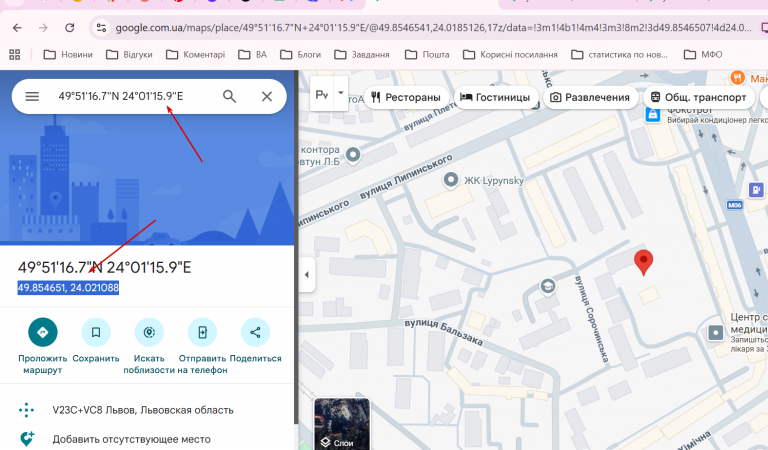768x450 pixels.
Task: Filter by Общ. транспорт chip
Action: coord(698,97)
